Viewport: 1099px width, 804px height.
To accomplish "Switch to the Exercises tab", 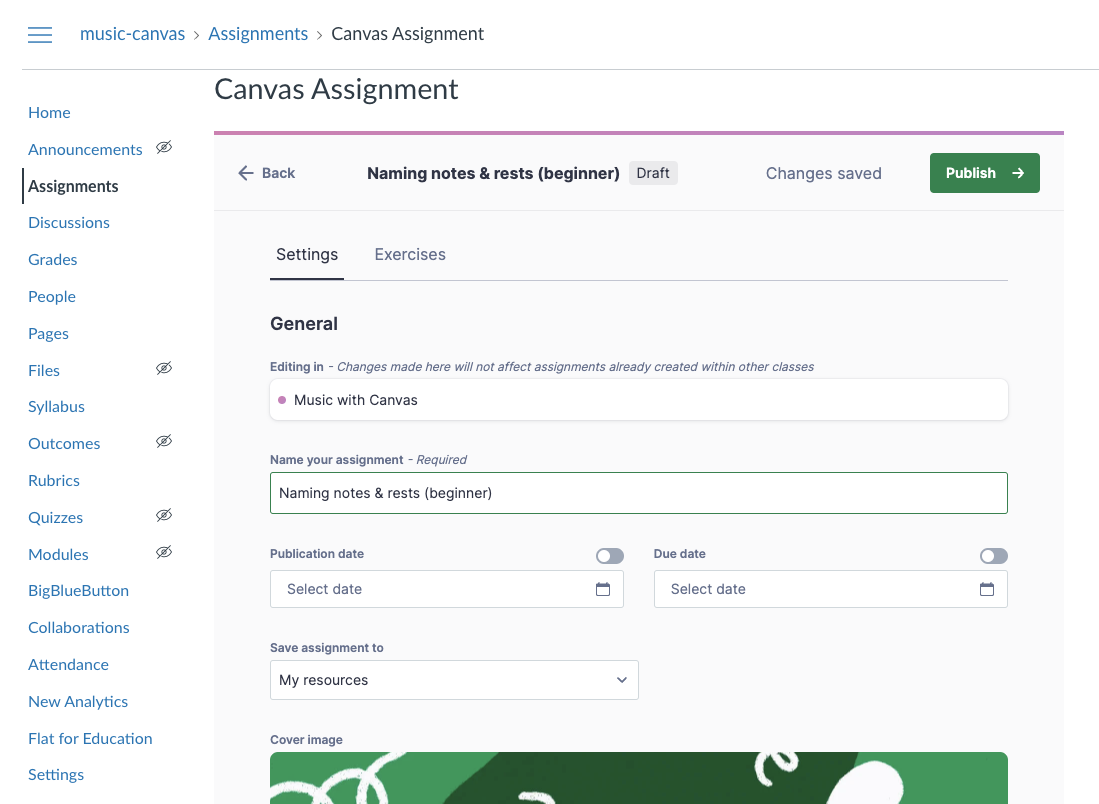I will [409, 254].
